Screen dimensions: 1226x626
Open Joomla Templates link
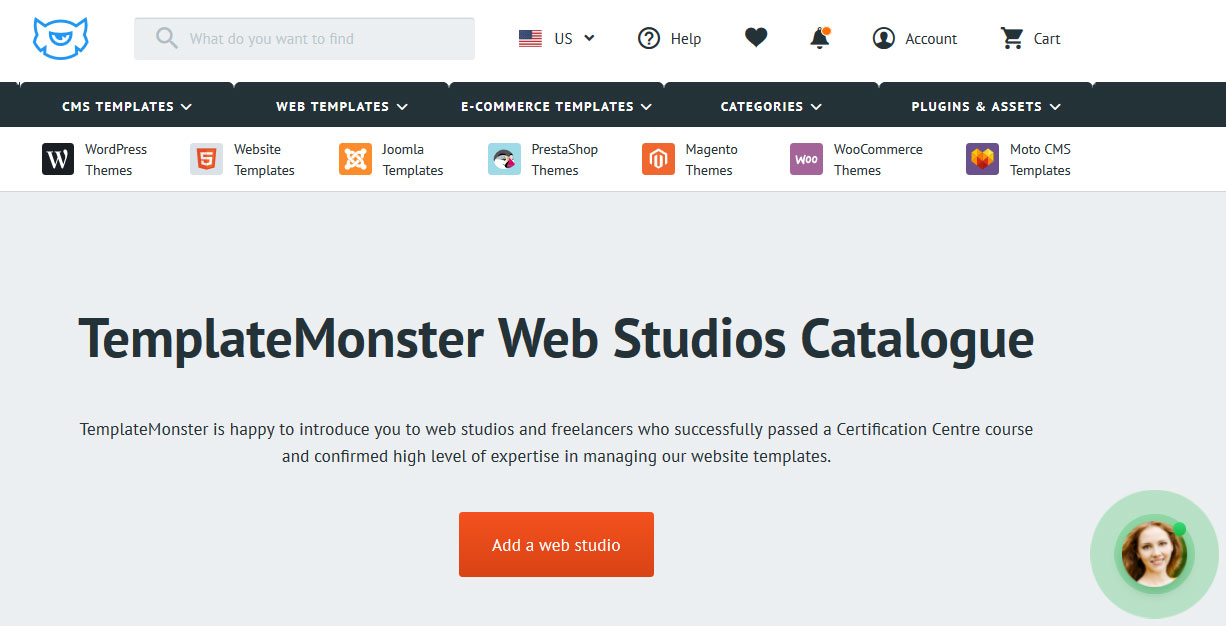[413, 160]
